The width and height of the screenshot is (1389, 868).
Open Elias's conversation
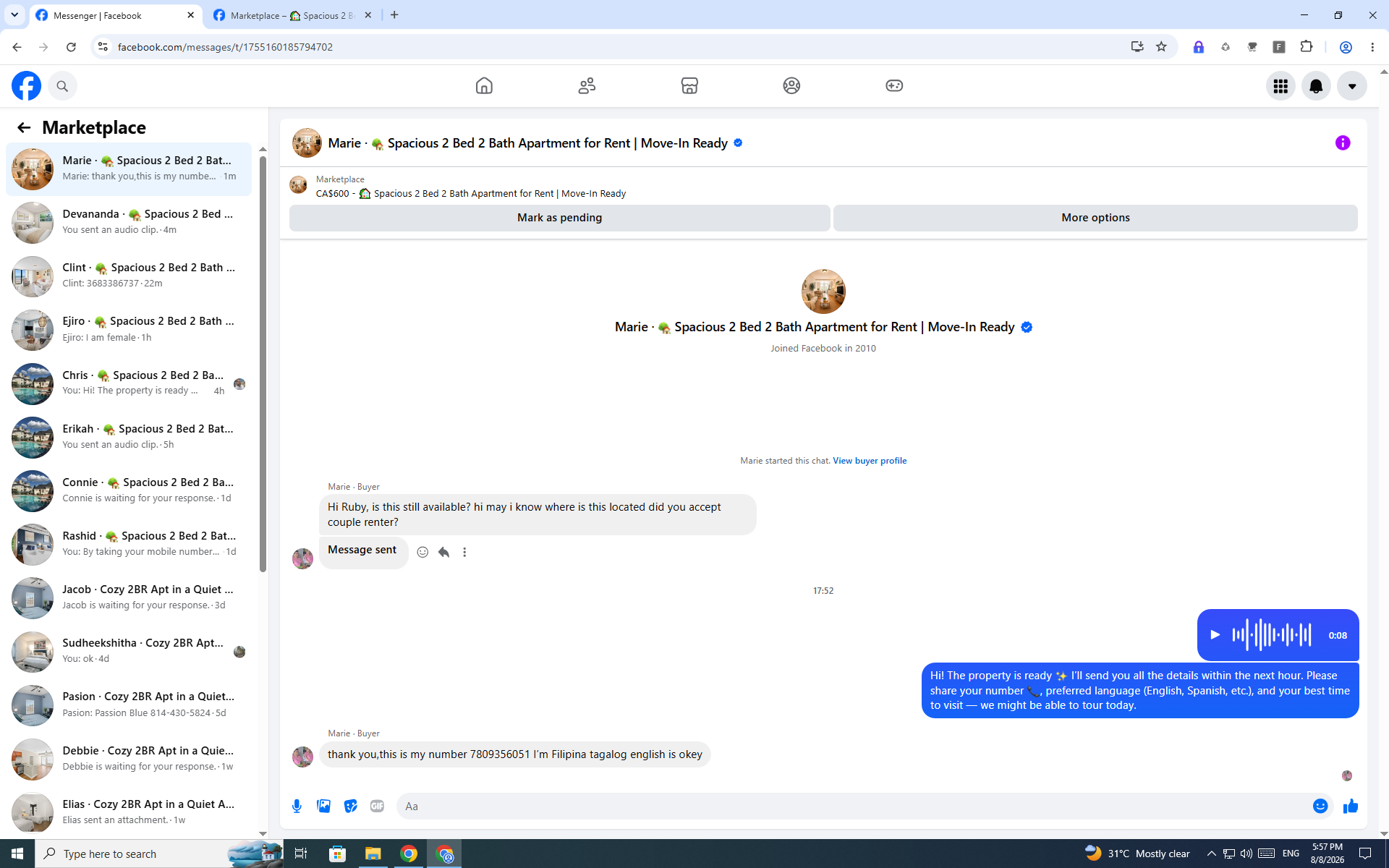click(x=129, y=813)
